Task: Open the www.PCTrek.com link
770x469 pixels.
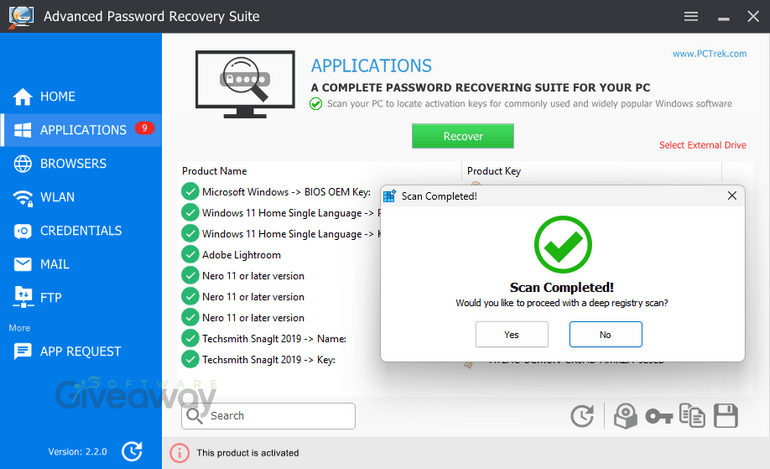Action: point(710,54)
